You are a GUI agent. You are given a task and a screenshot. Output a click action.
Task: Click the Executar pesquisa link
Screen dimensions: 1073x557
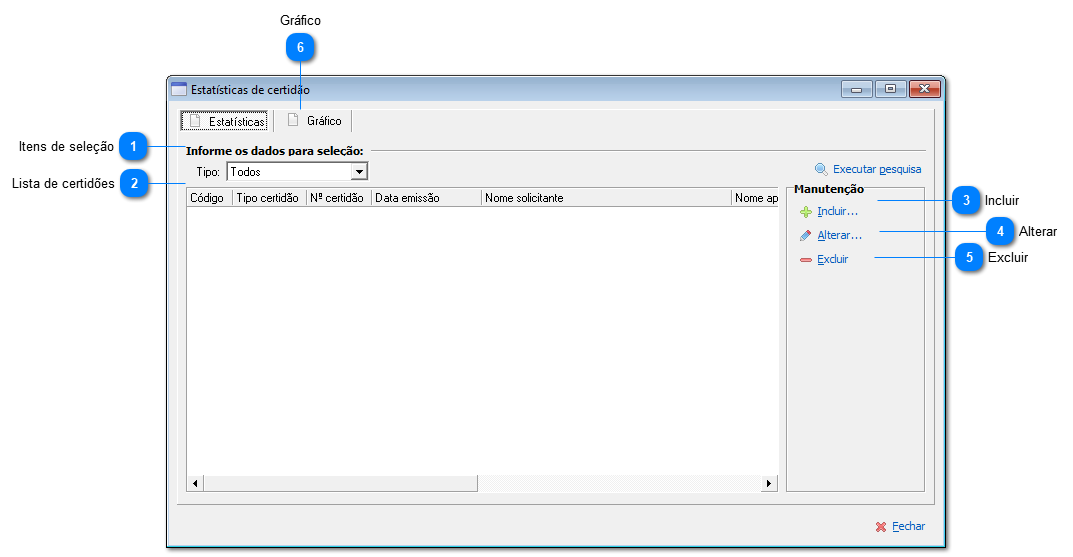[877, 169]
